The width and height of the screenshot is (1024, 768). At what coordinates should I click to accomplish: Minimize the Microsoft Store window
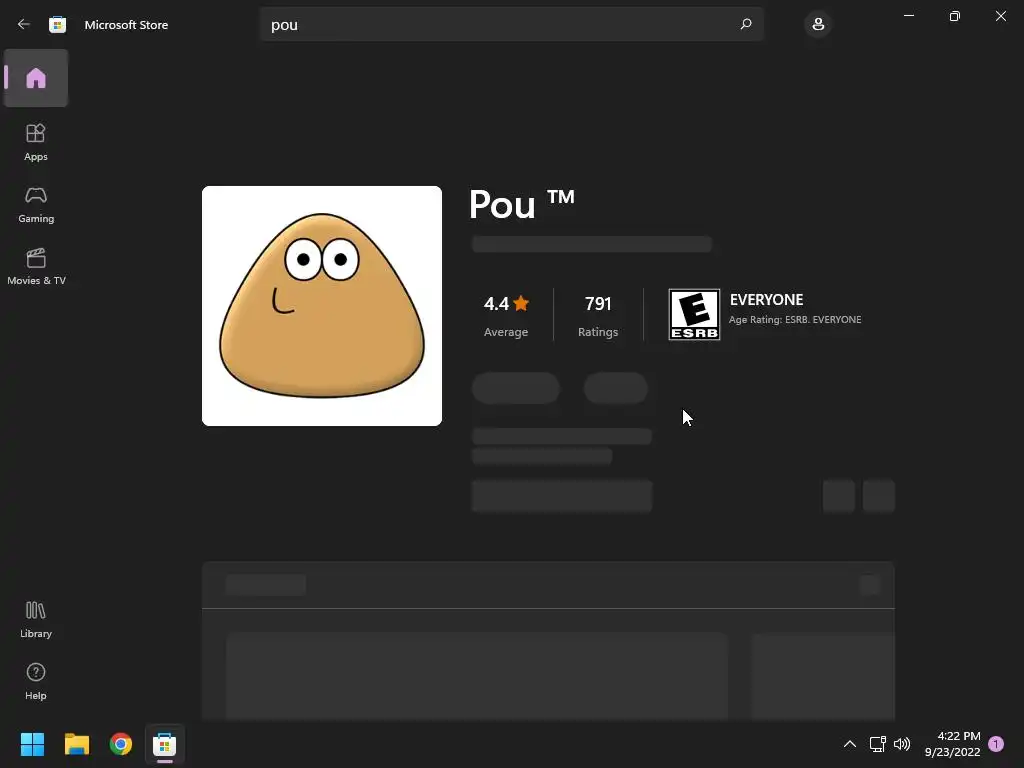[908, 16]
